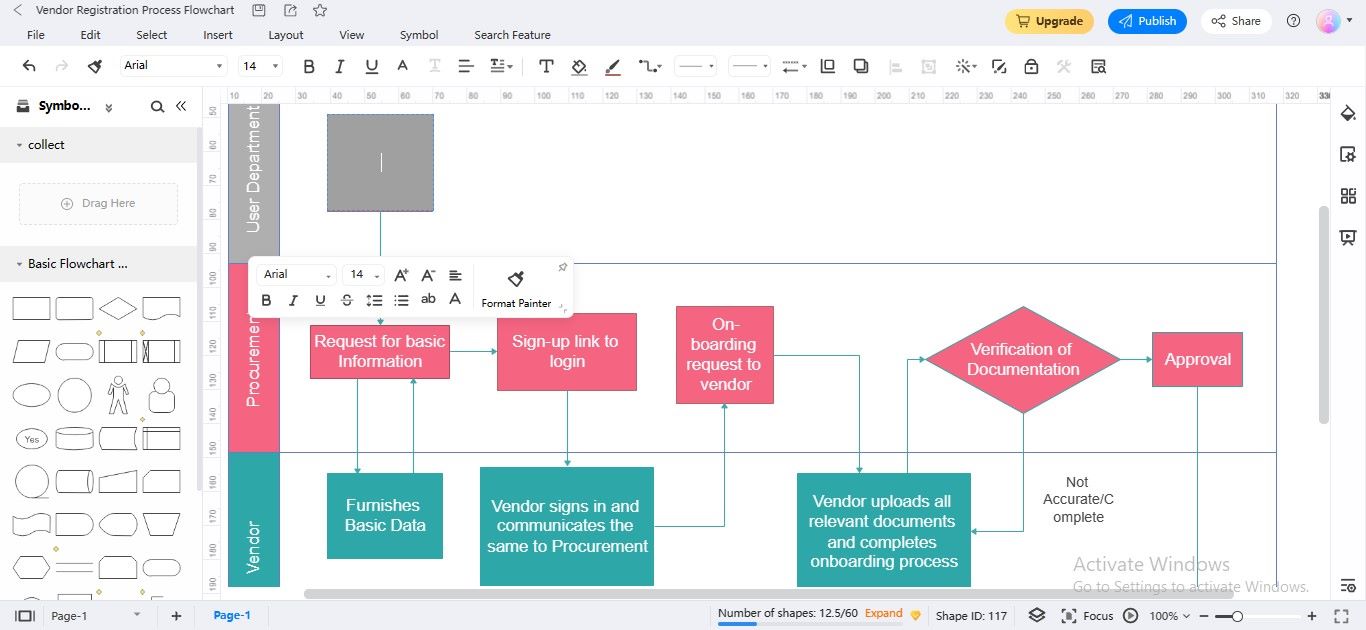
Task: Open the line style dropdown in the toolbar
Action: pyautogui.click(x=696, y=66)
